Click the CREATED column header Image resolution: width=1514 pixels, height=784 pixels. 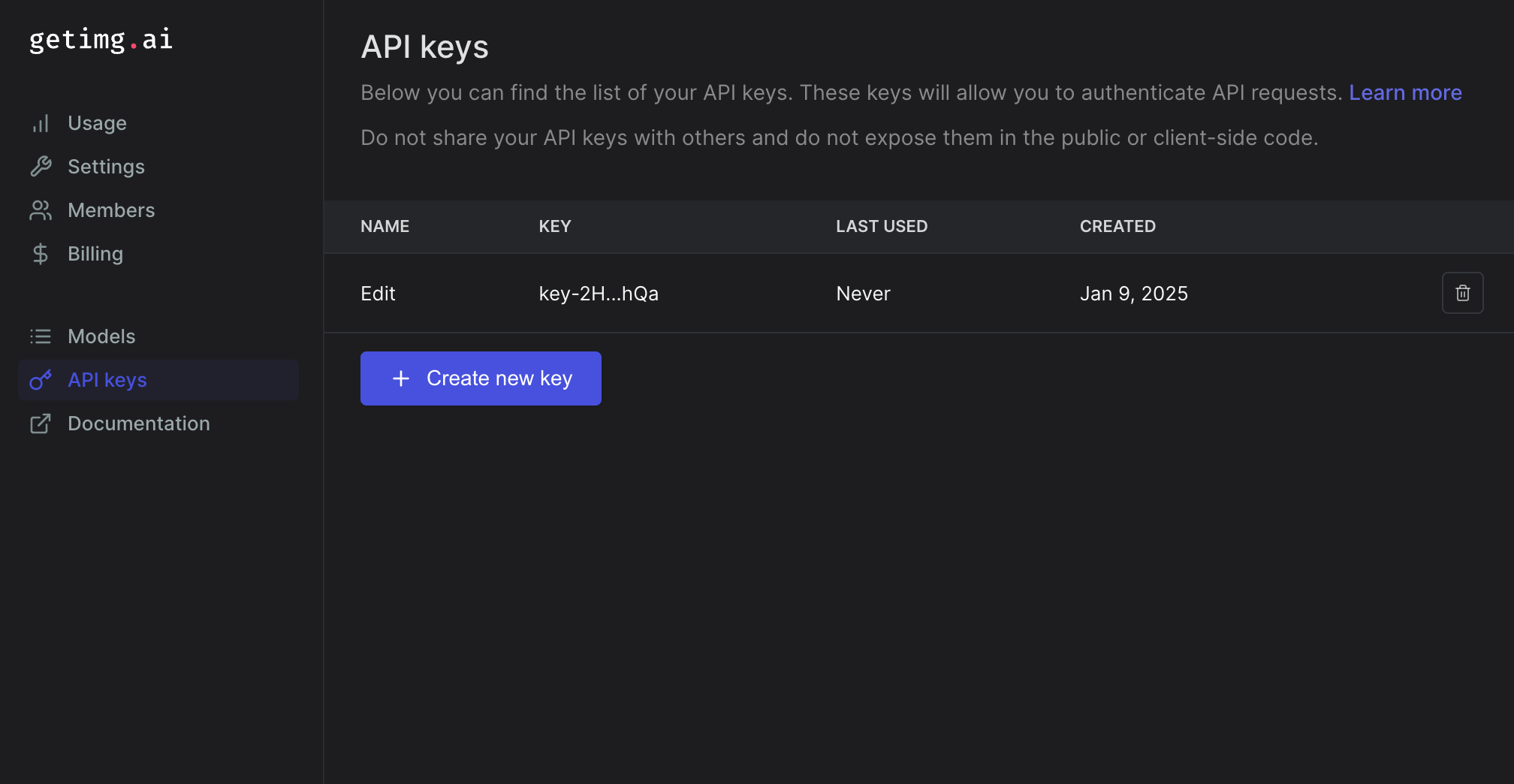[x=1117, y=226]
